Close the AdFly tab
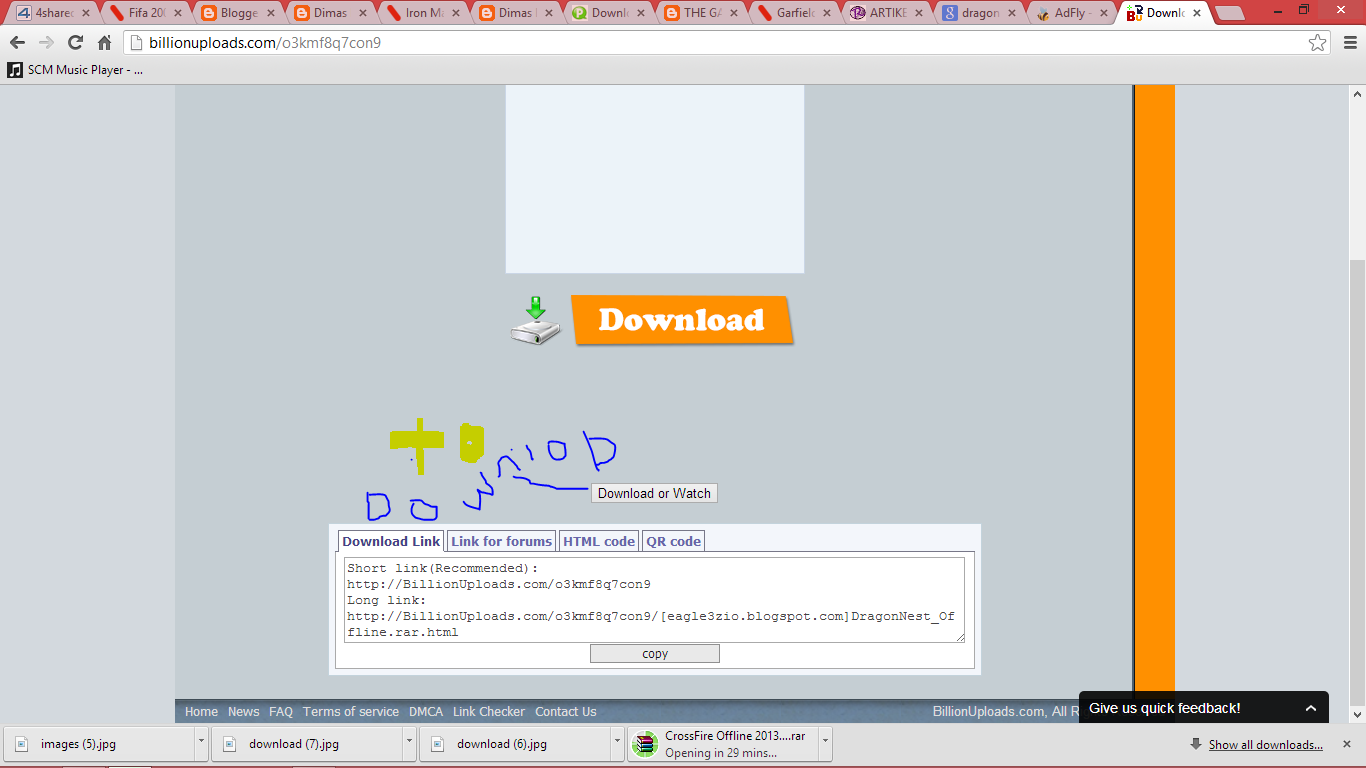This screenshot has width=1366, height=768. tap(1103, 14)
